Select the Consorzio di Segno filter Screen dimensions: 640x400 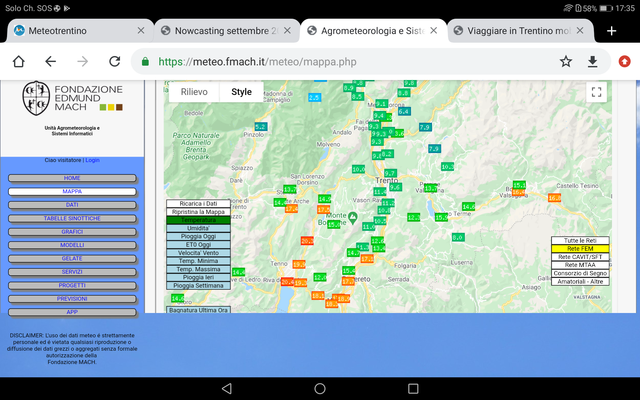pos(580,273)
